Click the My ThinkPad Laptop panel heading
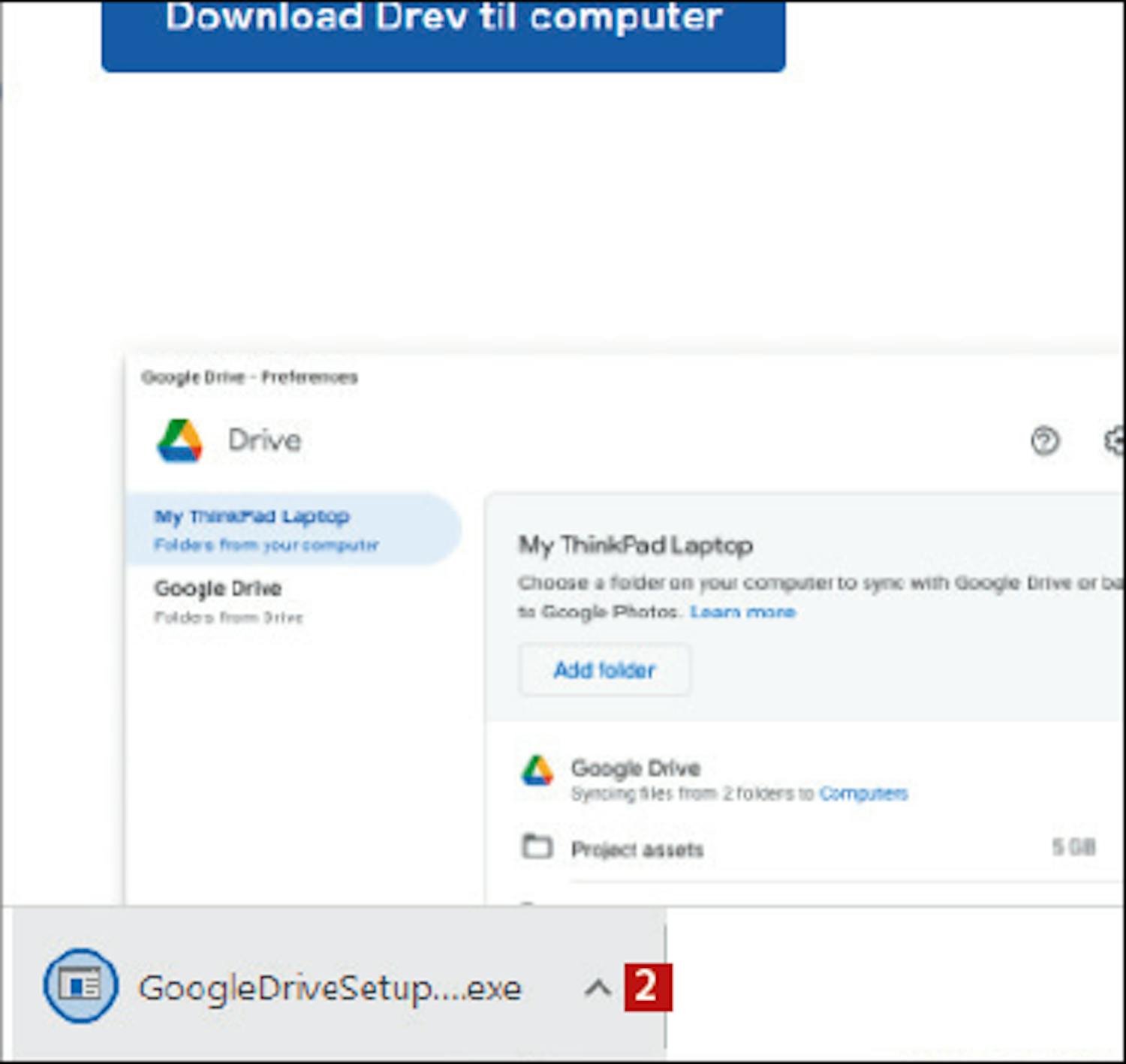 [x=635, y=545]
